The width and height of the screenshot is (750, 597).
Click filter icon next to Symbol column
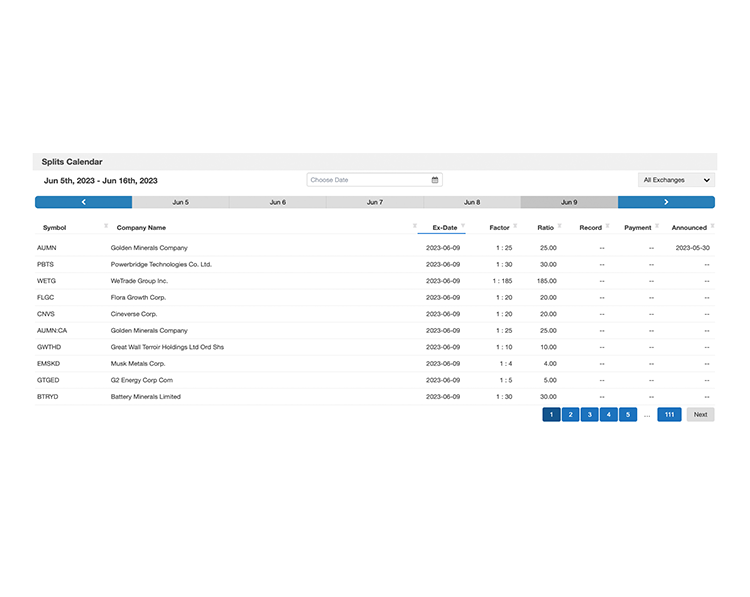tap(106, 227)
